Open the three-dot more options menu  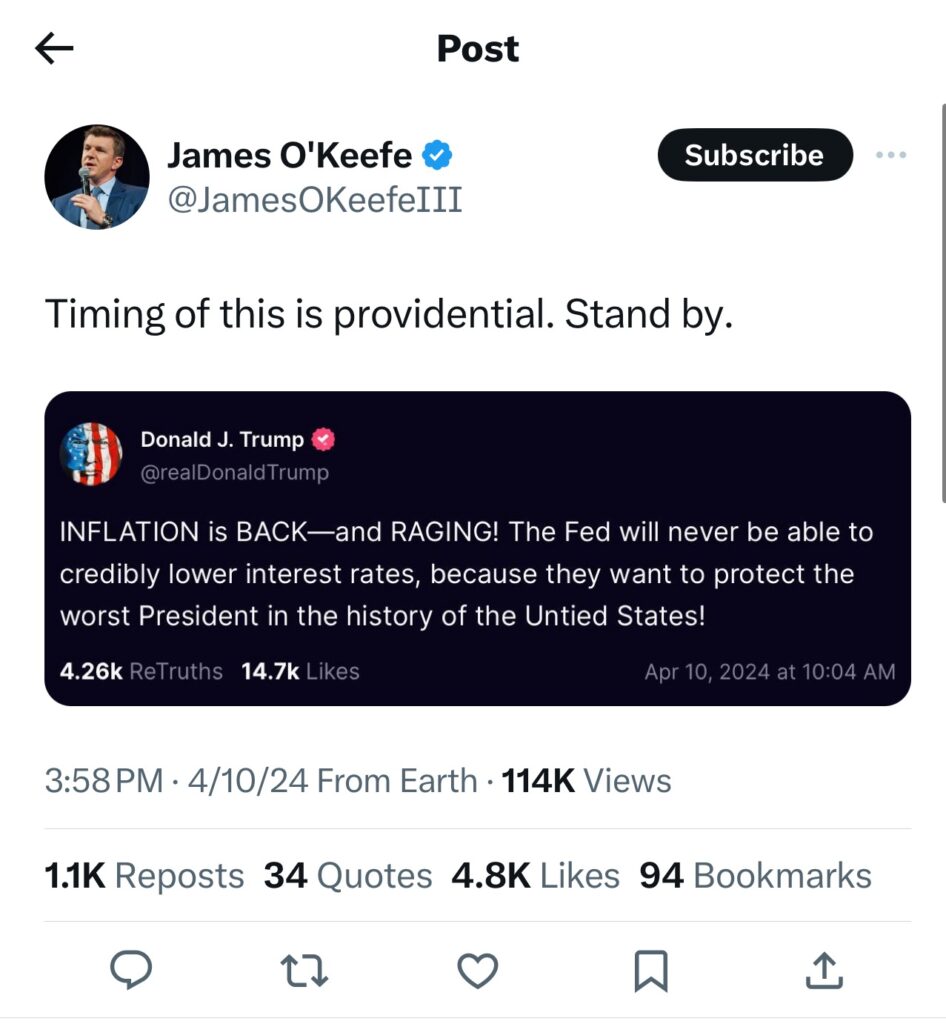890,155
